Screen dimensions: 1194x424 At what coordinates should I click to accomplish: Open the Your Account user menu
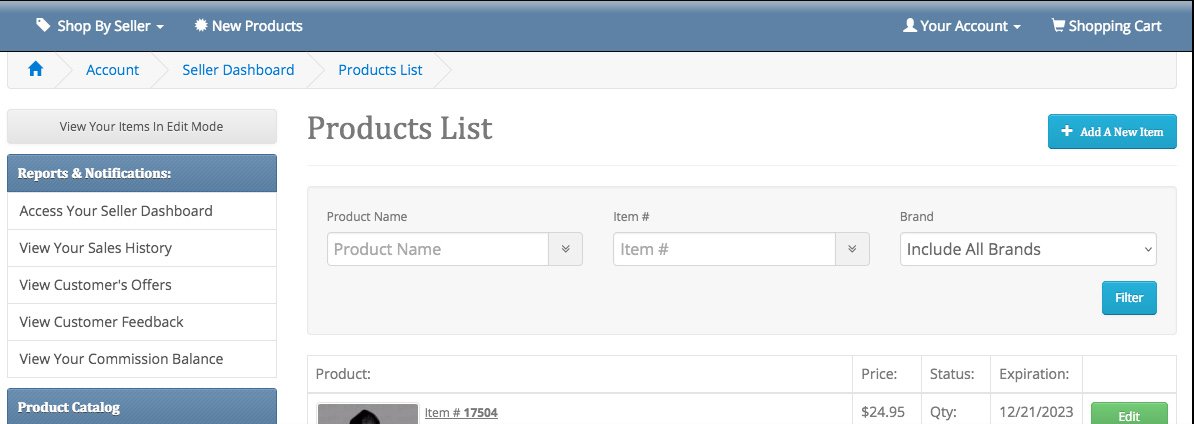point(962,26)
